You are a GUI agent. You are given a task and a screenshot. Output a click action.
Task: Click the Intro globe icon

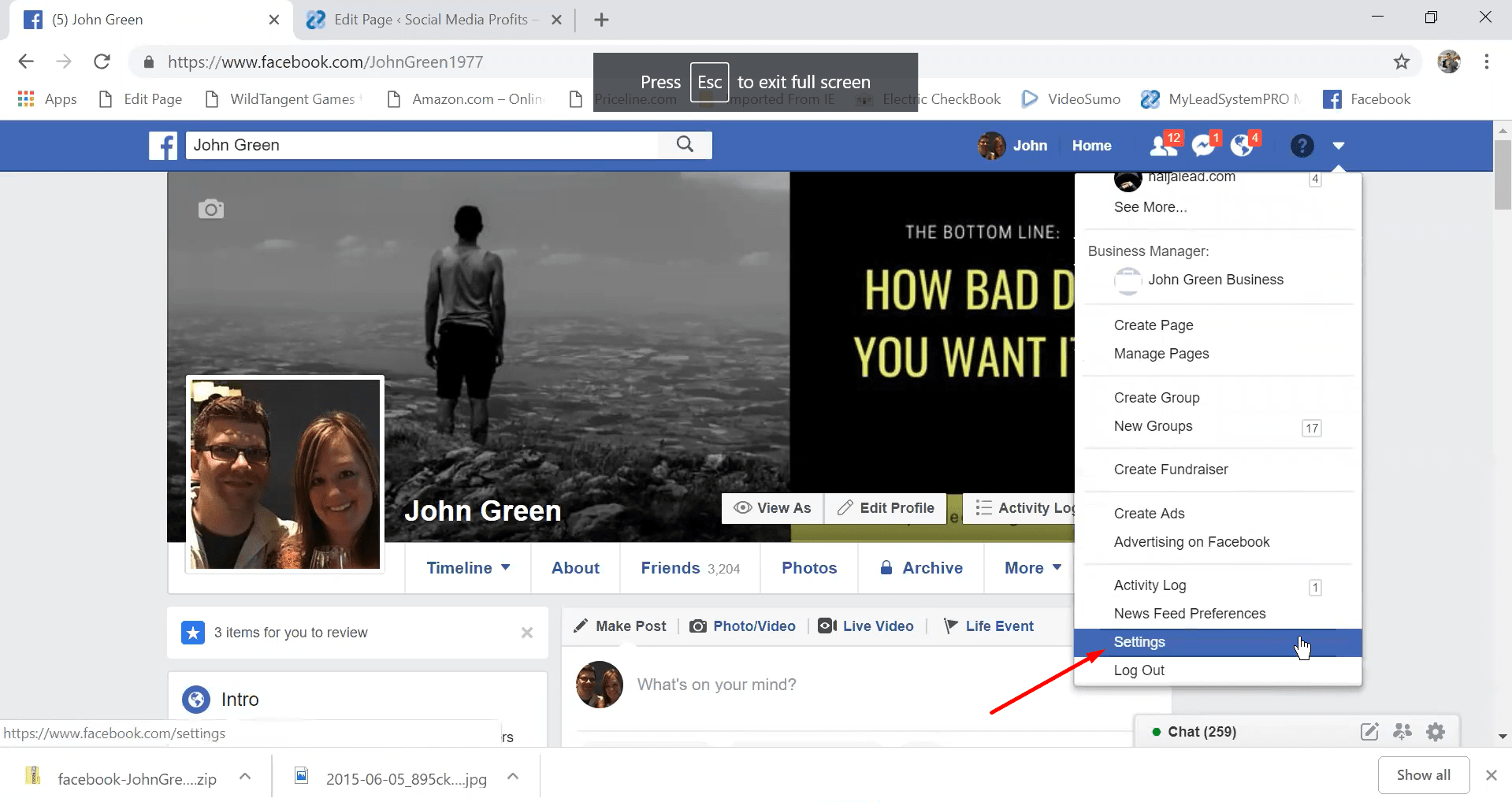coord(196,700)
